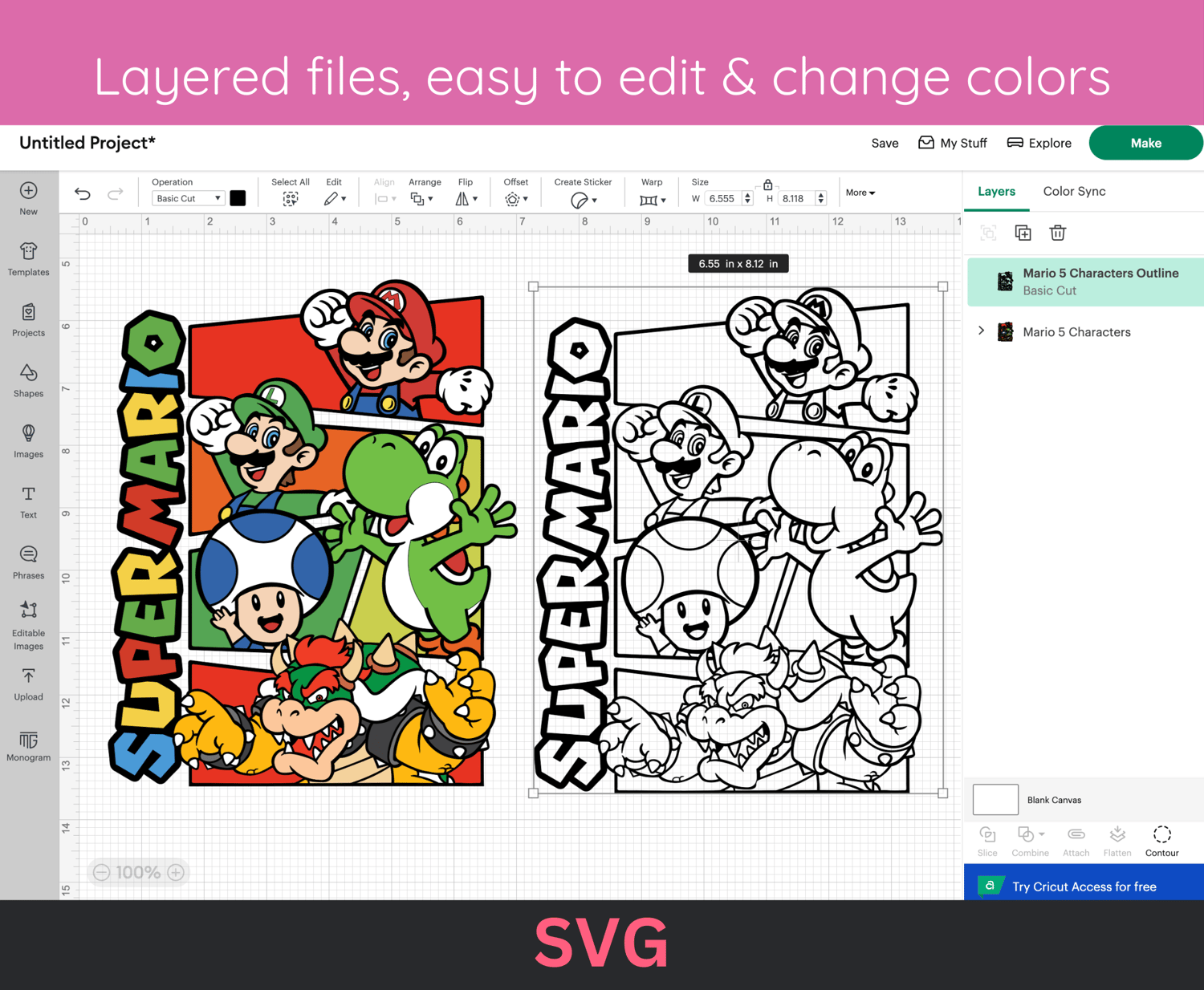Zoom out with the minus button
Screen dimensions: 1204x990
(x=101, y=872)
